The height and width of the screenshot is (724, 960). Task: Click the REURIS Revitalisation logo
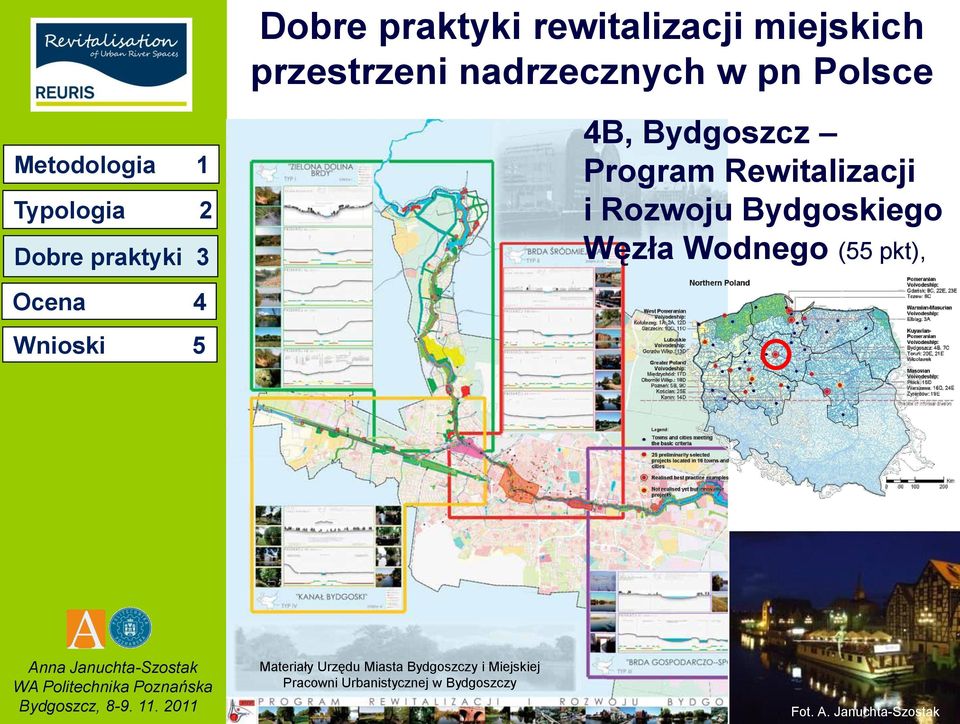point(111,64)
